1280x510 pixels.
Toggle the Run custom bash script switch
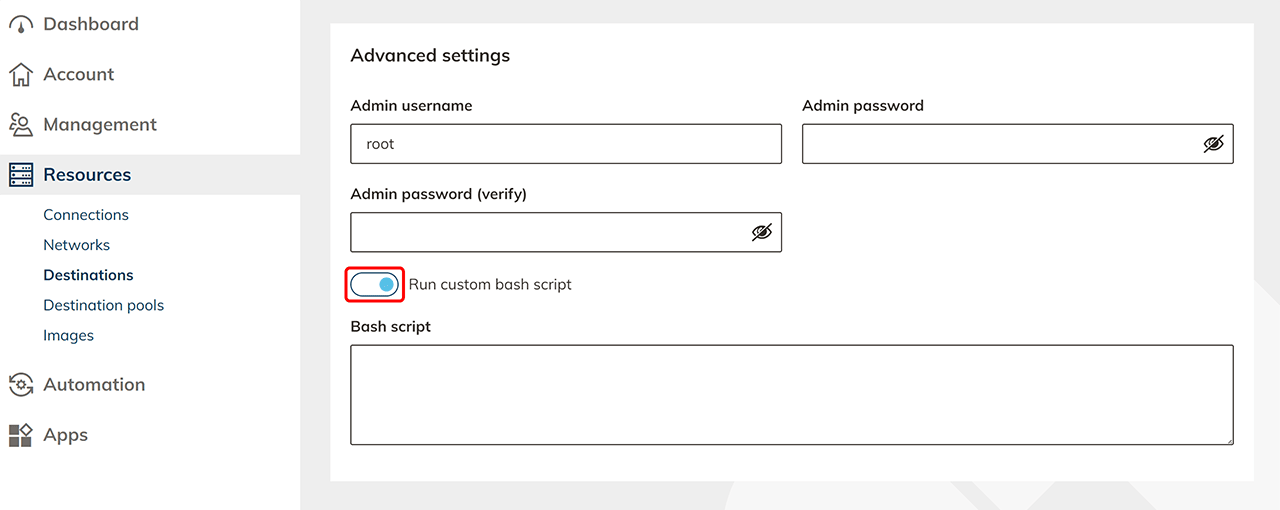[375, 285]
